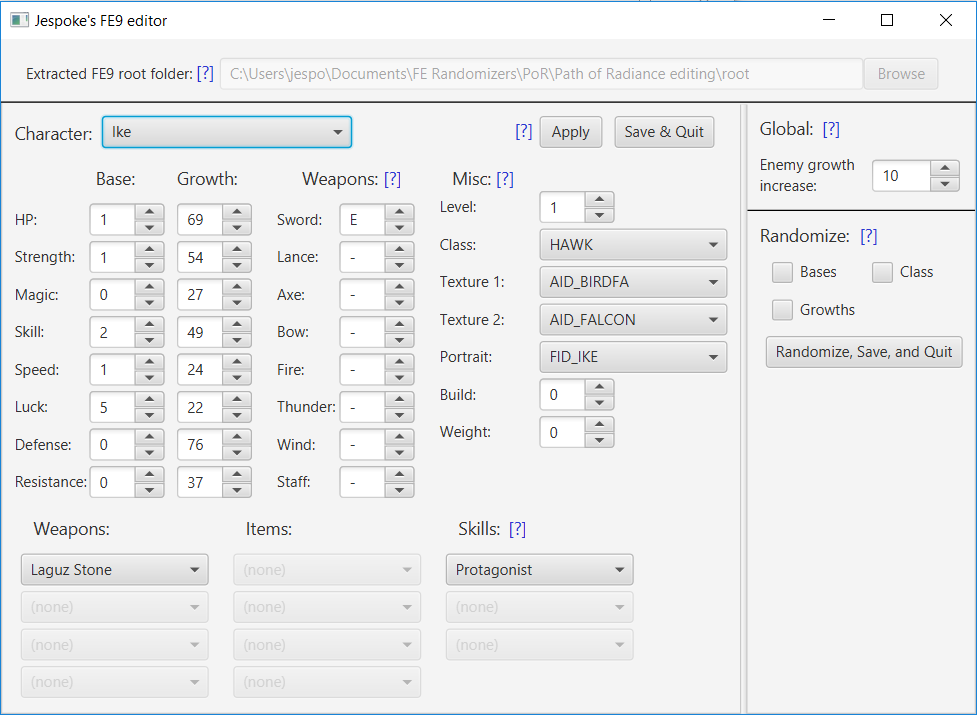Increase Enemy growth increase value
Viewport: 977px width, 715px height.
[945, 168]
